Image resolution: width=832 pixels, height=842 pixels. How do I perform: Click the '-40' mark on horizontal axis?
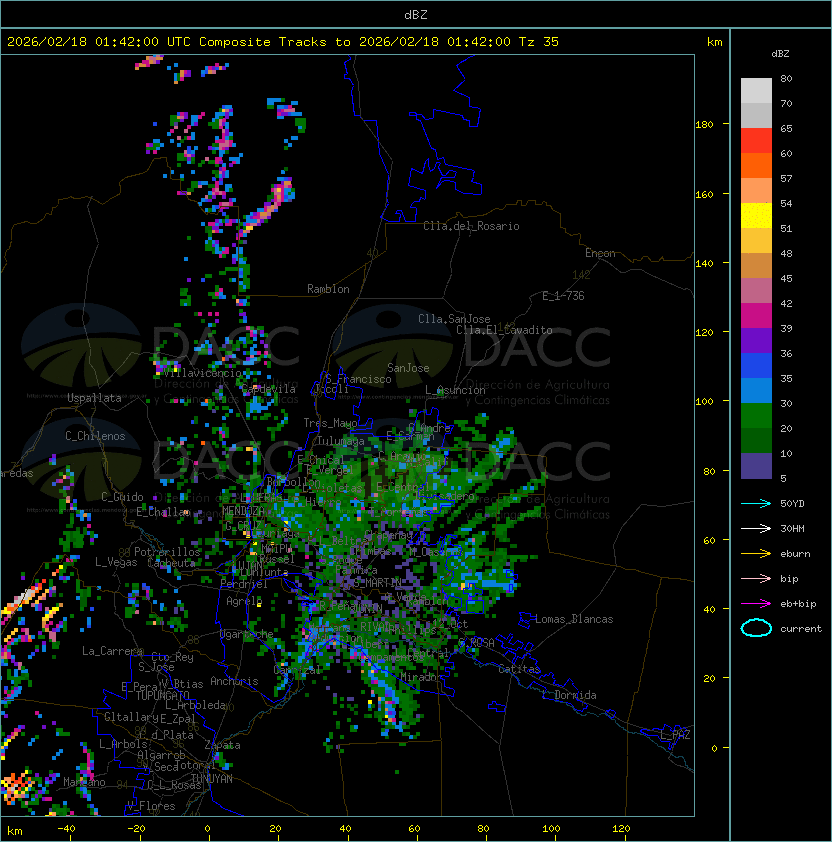tap(66, 829)
